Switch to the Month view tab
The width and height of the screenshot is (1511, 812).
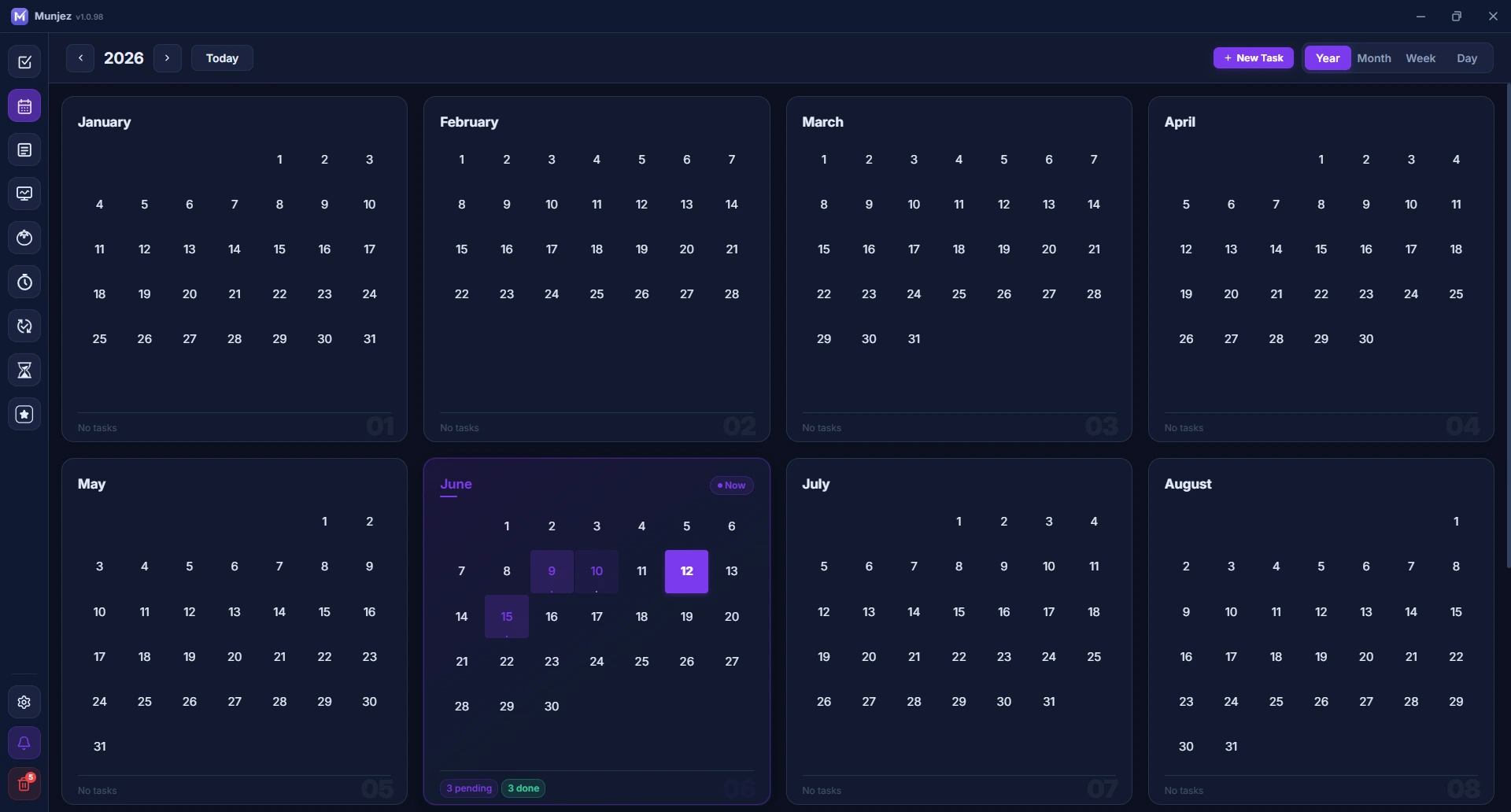1374,58
